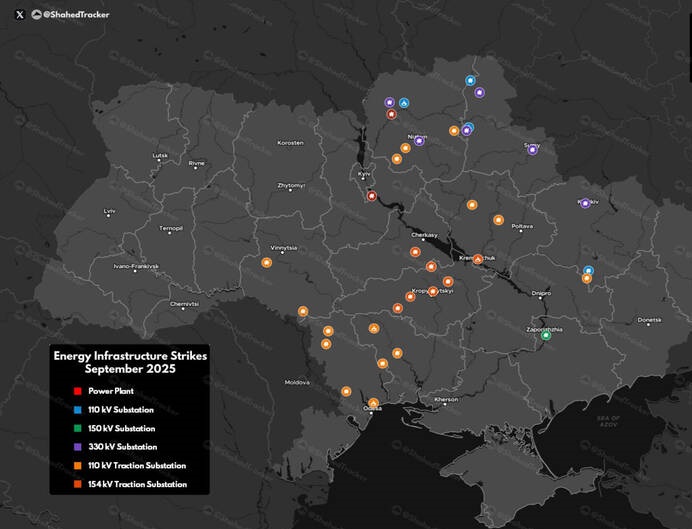
Task: Click the green 150 kV Substation swatch
Action: pyautogui.click(x=76, y=428)
